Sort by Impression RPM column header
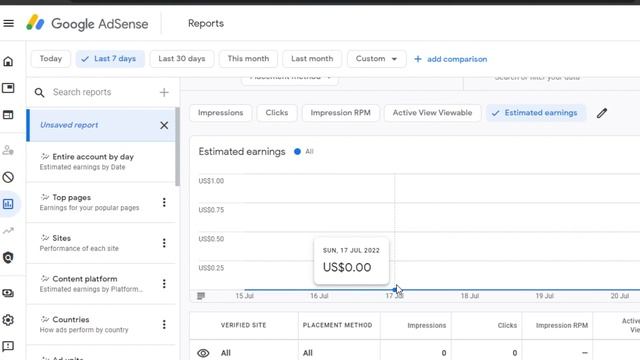 (x=562, y=325)
